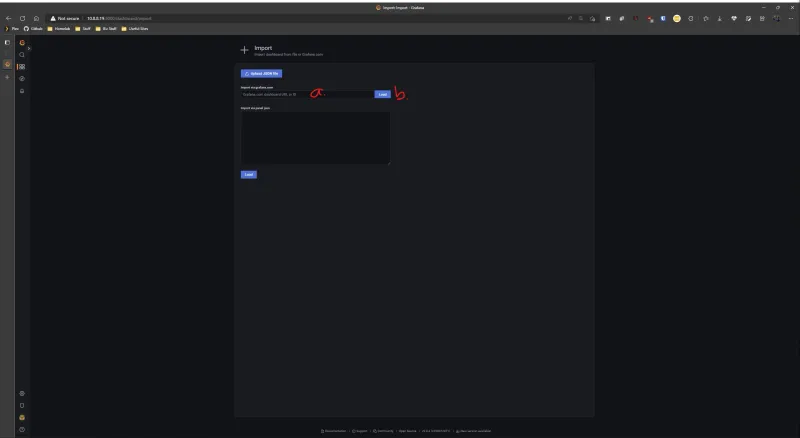Open the yellow circular extension icon
This screenshot has width=800, height=438.
pyautogui.click(x=677, y=18)
